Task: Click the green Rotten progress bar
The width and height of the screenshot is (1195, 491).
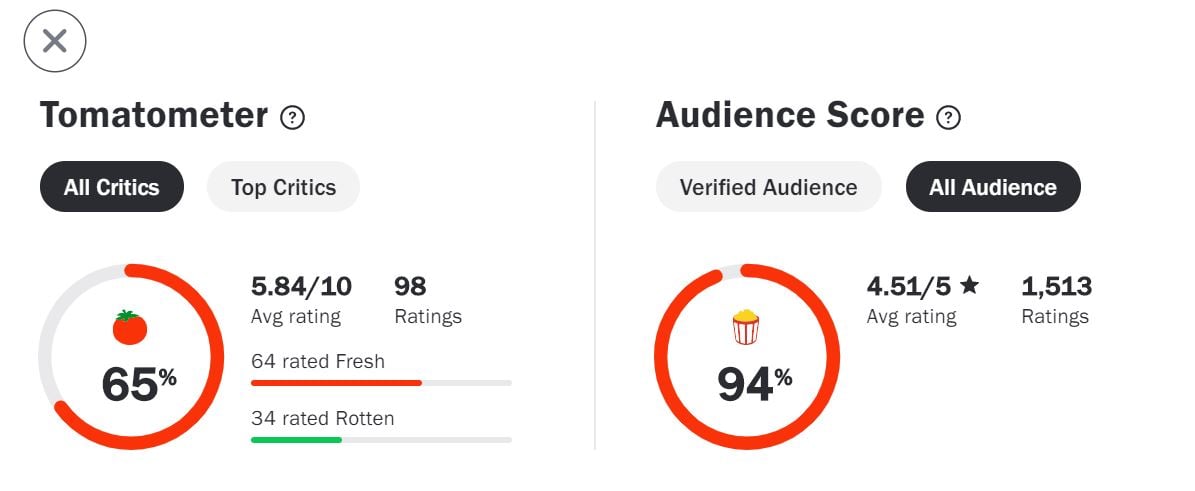Action: point(296,440)
